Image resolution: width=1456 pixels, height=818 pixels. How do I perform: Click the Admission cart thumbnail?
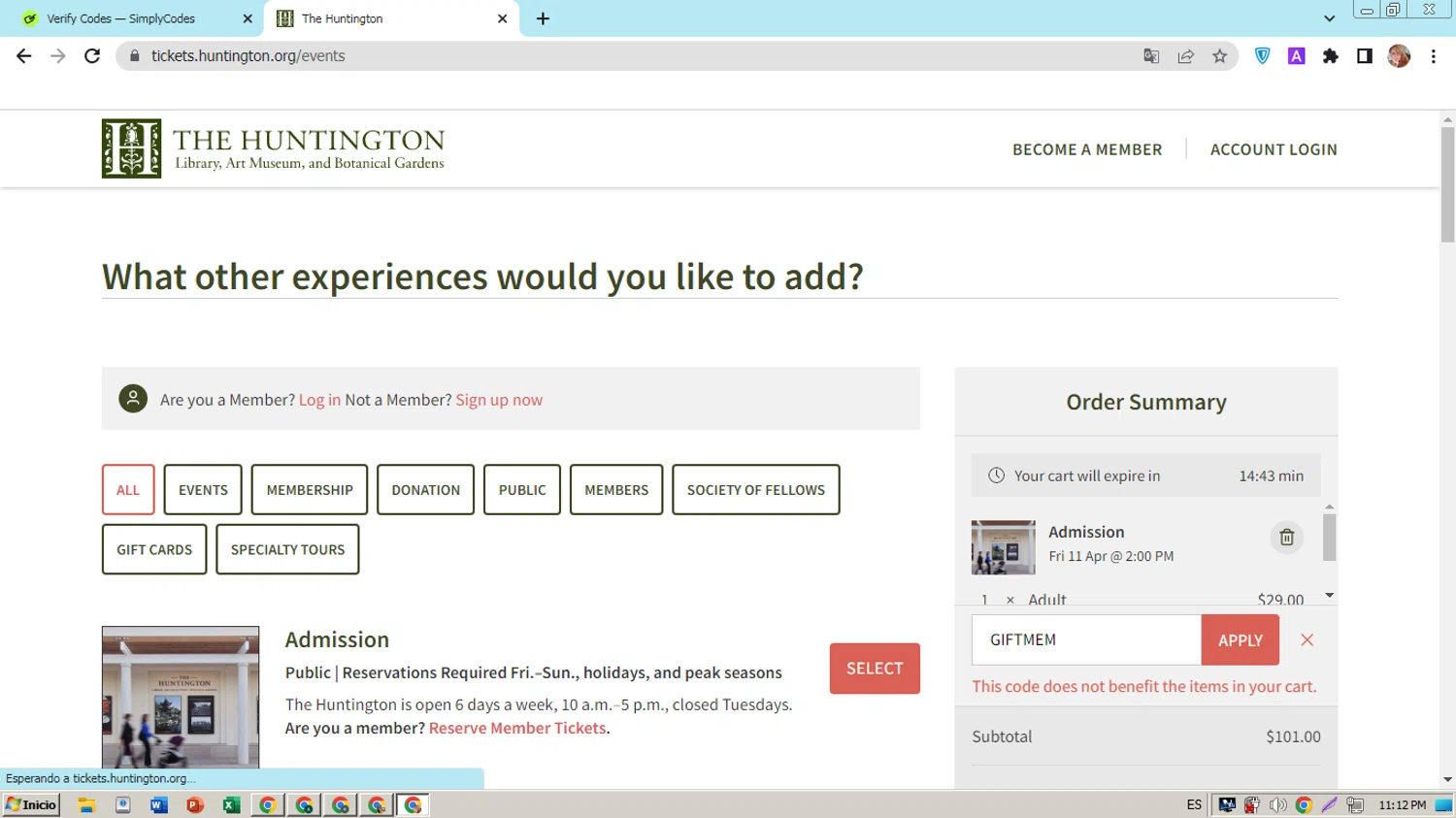click(x=1003, y=547)
